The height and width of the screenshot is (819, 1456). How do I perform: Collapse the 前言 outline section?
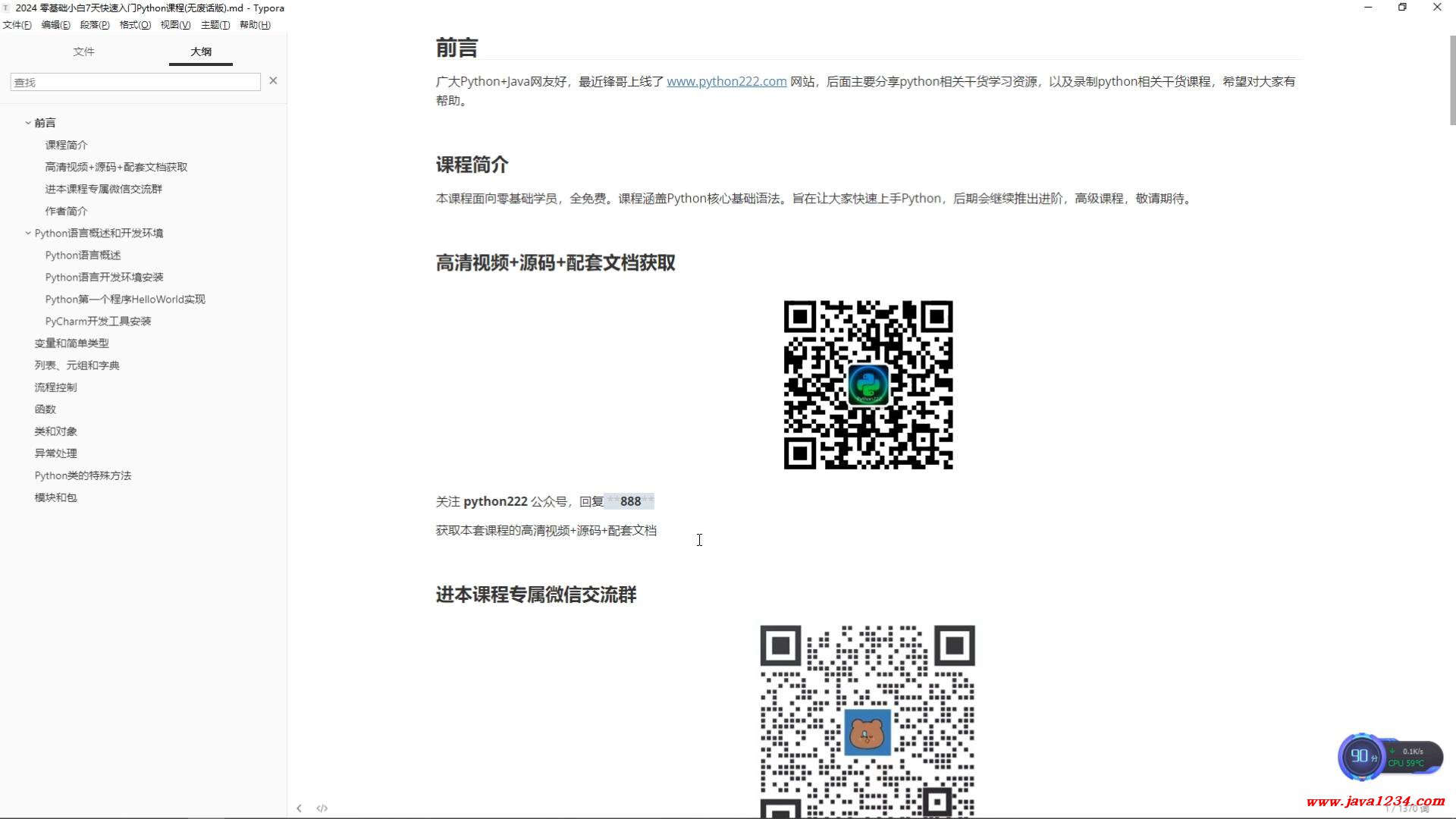[28, 123]
